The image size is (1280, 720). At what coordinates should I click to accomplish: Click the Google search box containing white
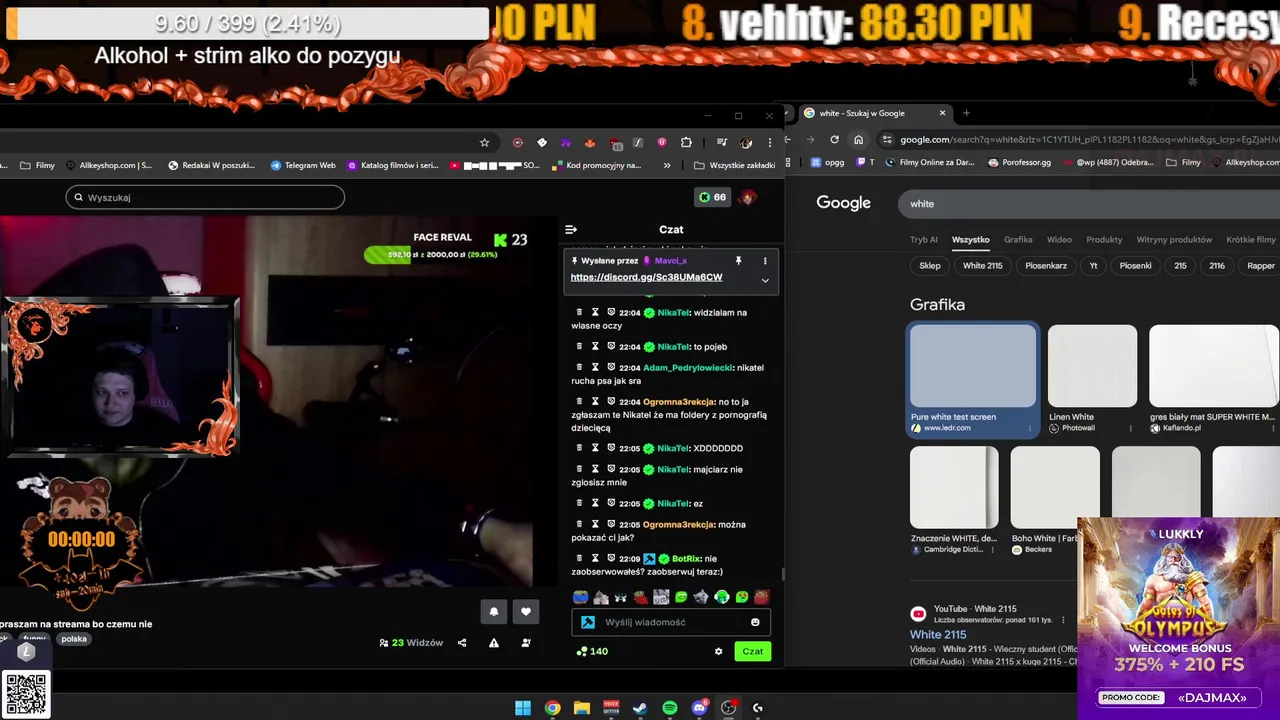(1089, 203)
